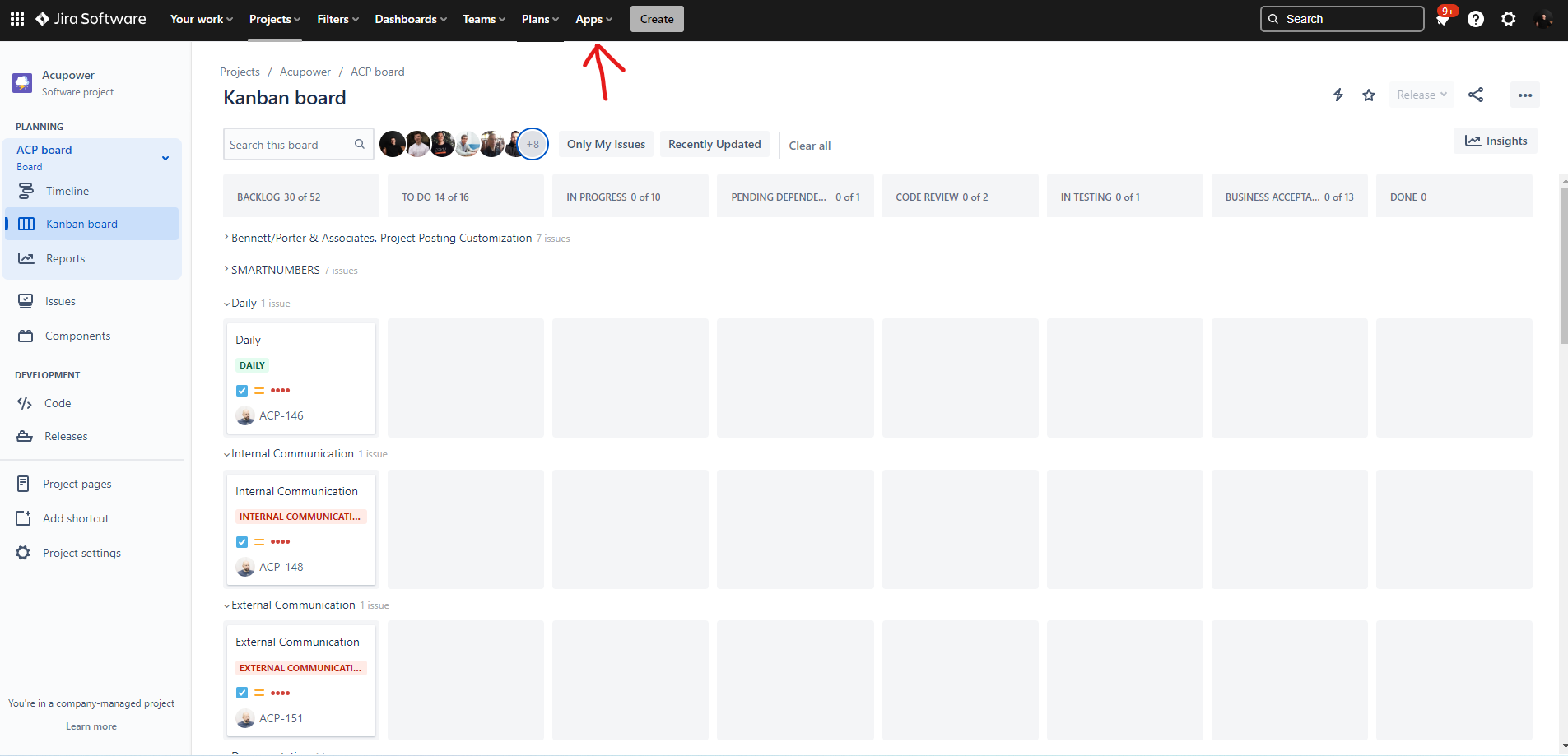This screenshot has height=756, width=1568.
Task: Click the board vertical scrollbar
Action: point(1564,266)
